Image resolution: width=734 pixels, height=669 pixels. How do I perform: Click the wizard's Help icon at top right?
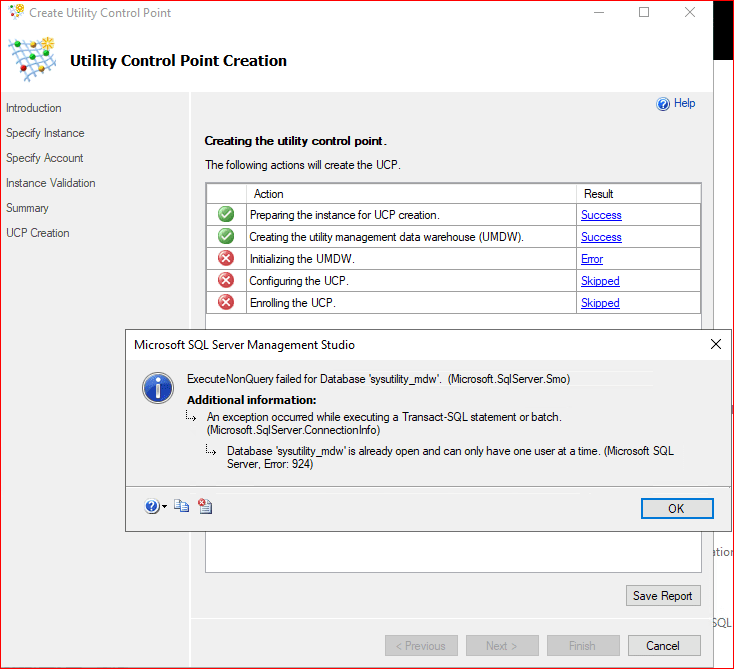(663, 104)
